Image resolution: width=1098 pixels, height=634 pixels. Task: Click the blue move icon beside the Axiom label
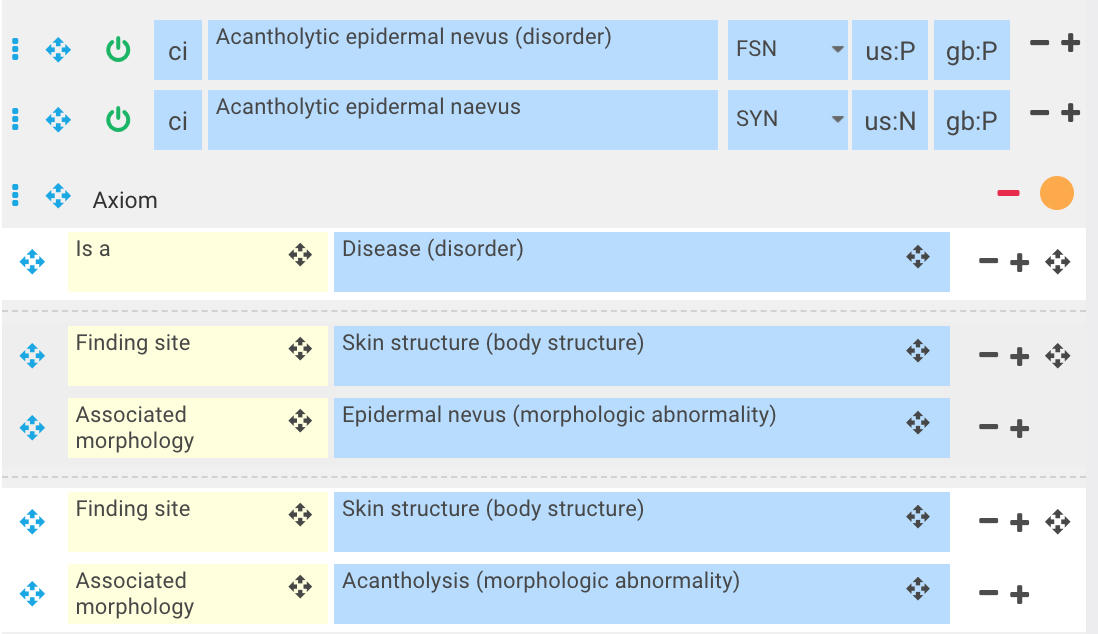click(58, 196)
